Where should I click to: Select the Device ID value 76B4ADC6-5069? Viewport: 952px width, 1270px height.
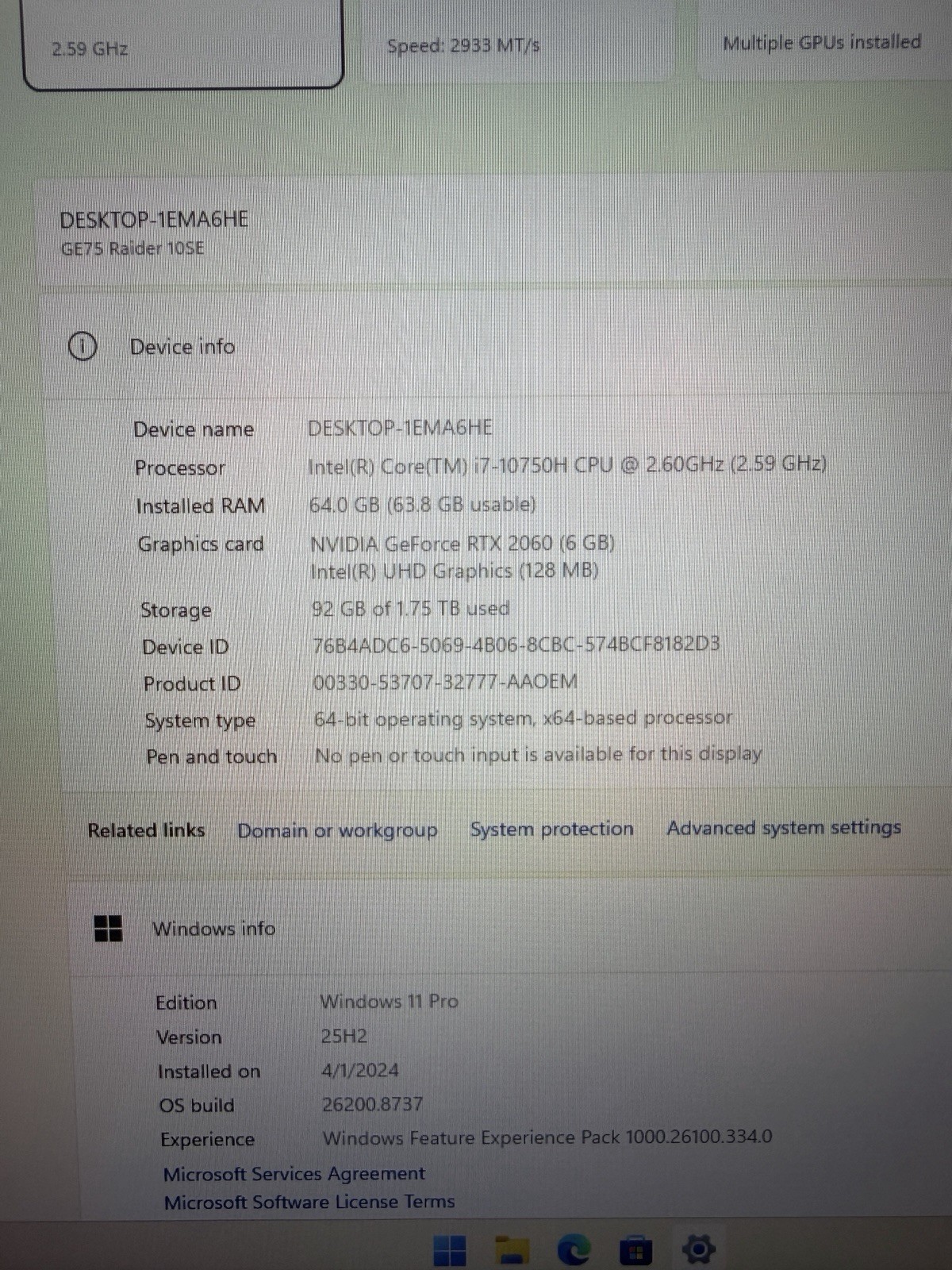point(516,644)
